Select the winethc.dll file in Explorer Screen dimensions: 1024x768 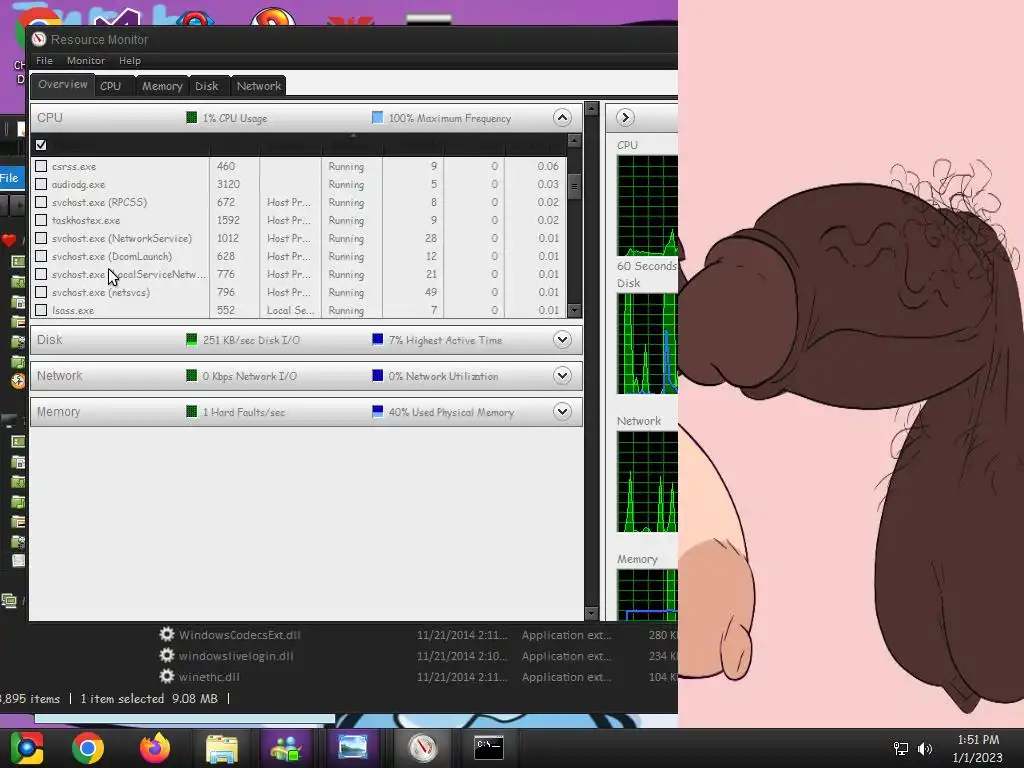tap(209, 677)
